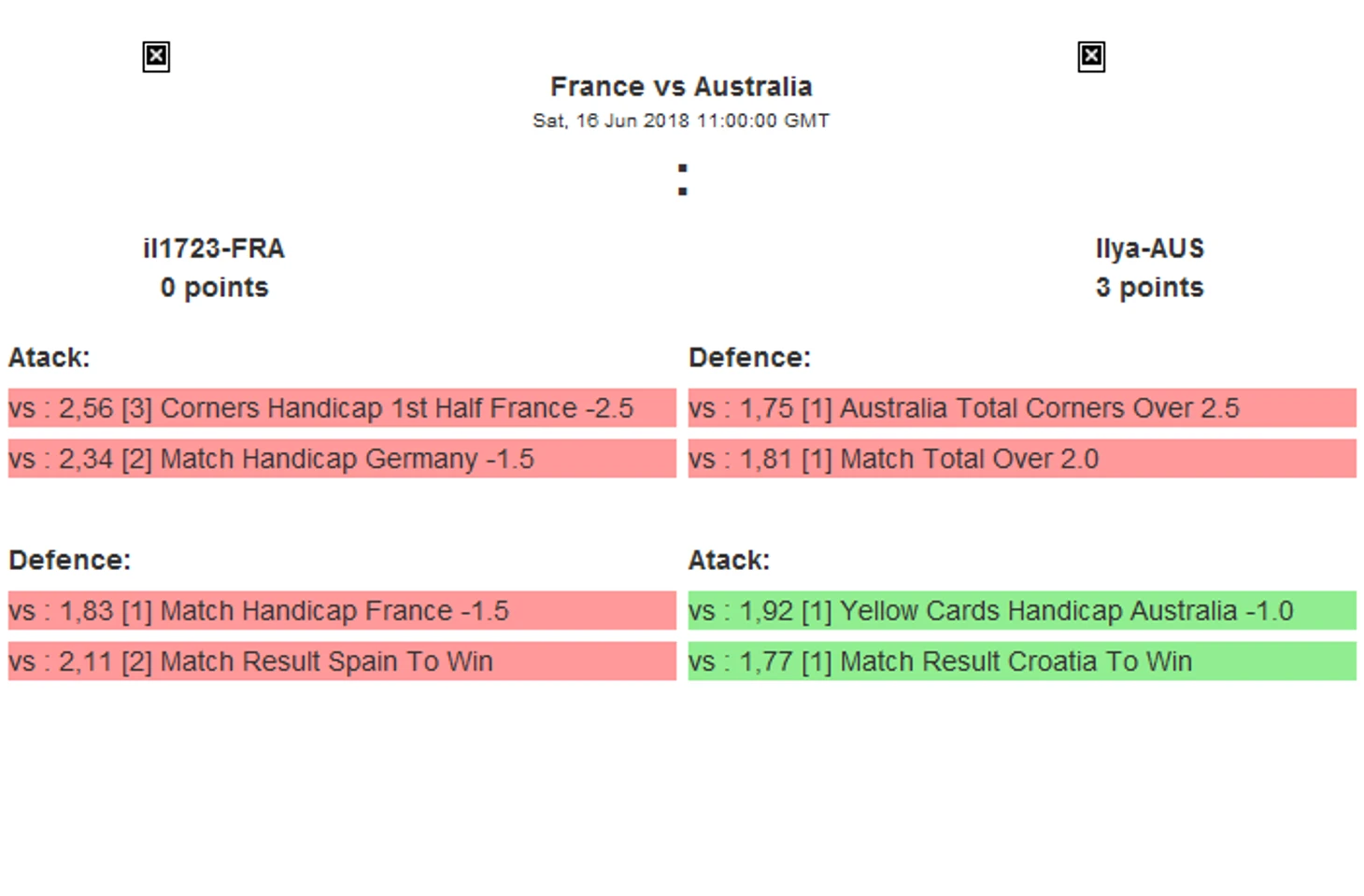The height and width of the screenshot is (896, 1364).
Task: Click green Yellow Cards Handicap Australia row
Action: click(1022, 611)
